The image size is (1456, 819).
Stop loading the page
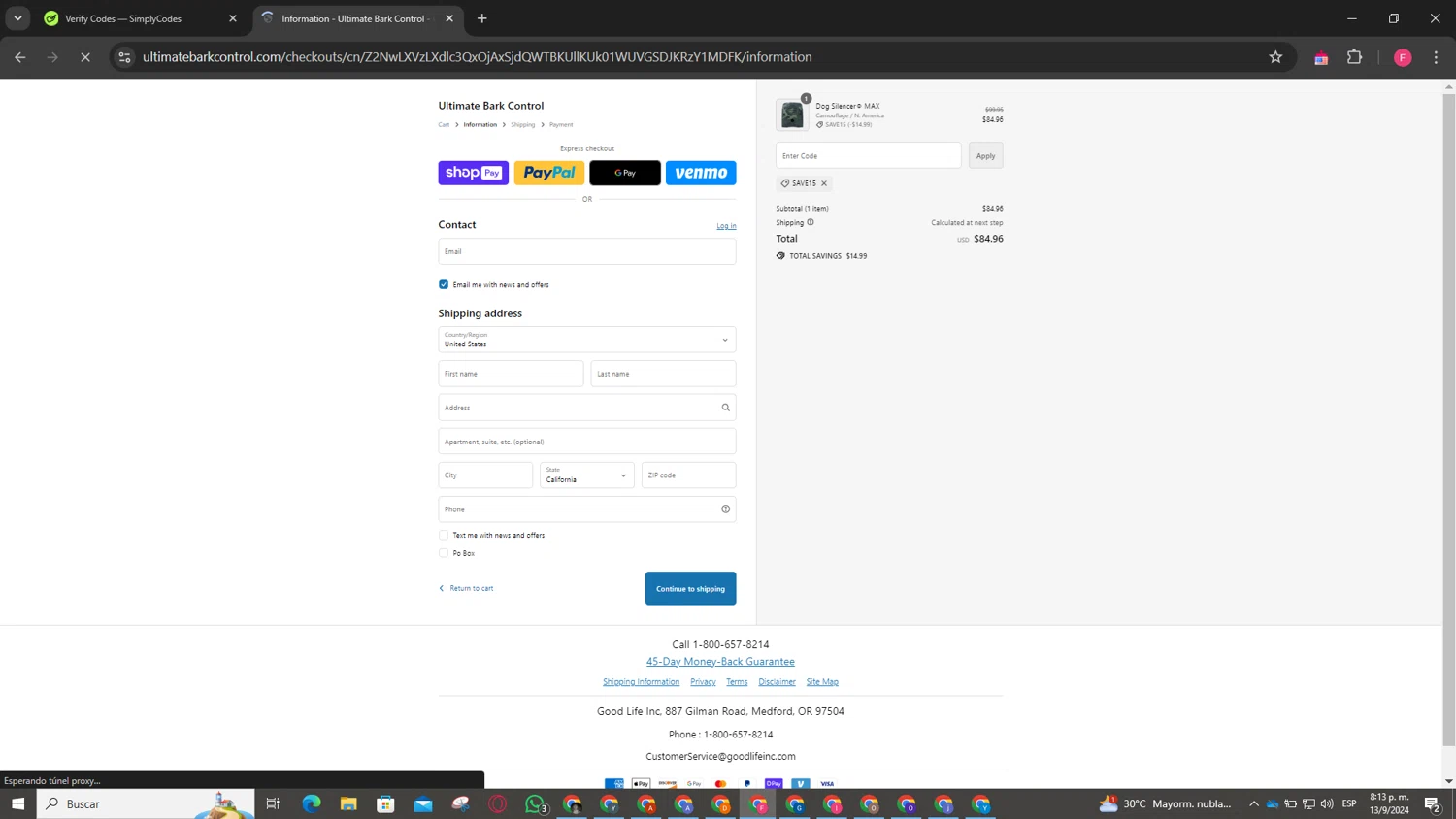pyautogui.click(x=85, y=57)
